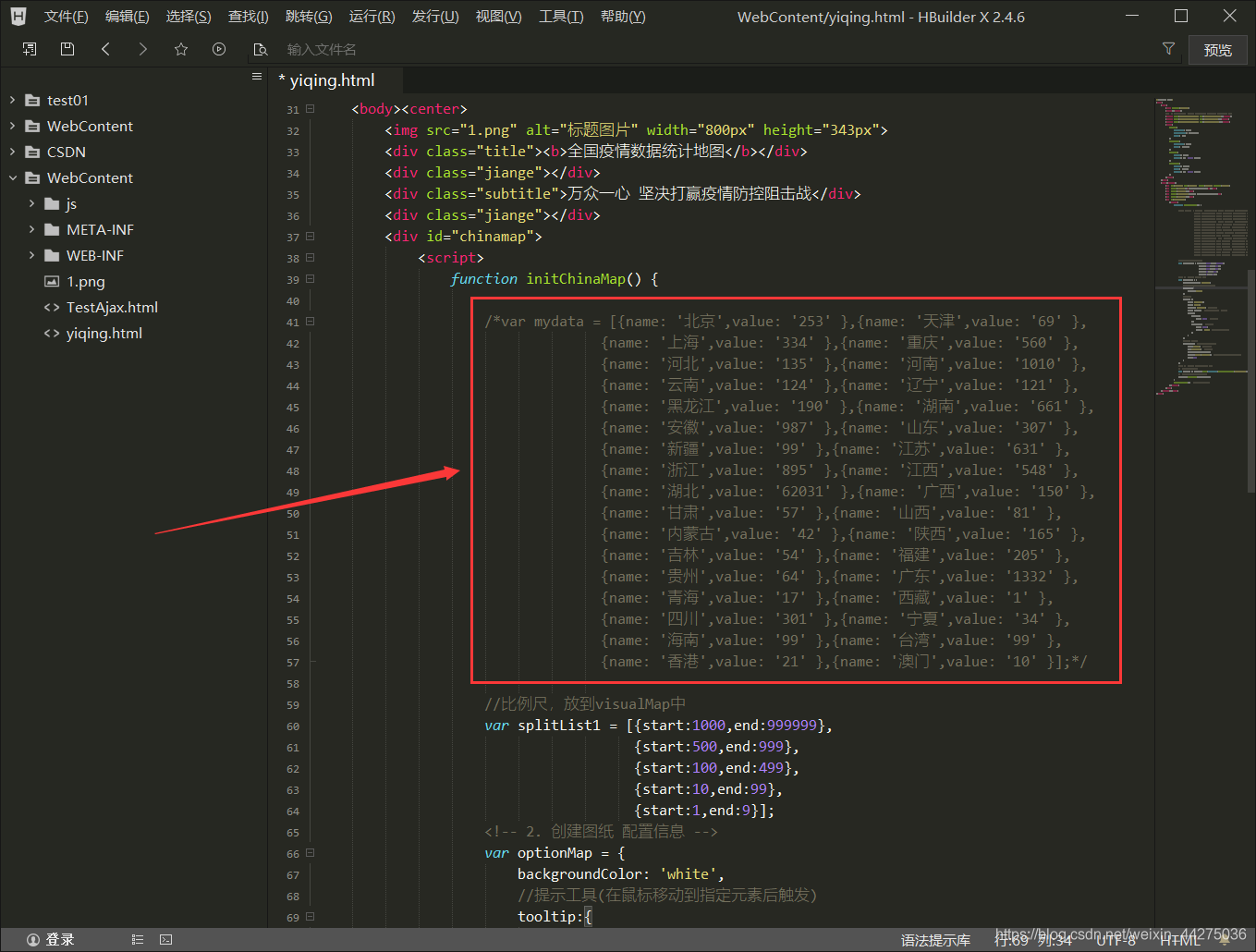
Task: Click the new file toolbar icon
Action: [30, 49]
